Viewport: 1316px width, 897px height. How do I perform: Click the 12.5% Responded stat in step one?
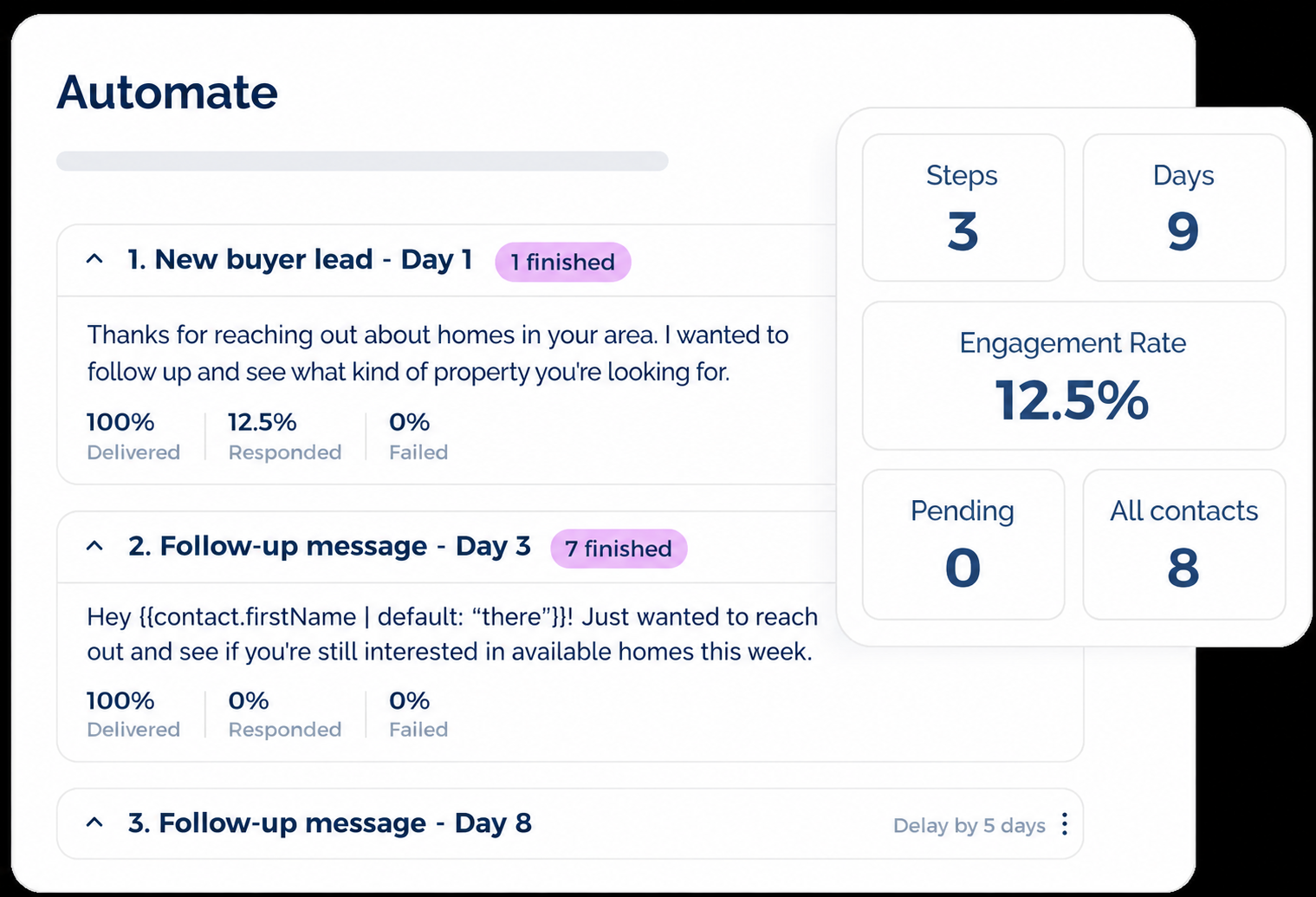[x=285, y=436]
